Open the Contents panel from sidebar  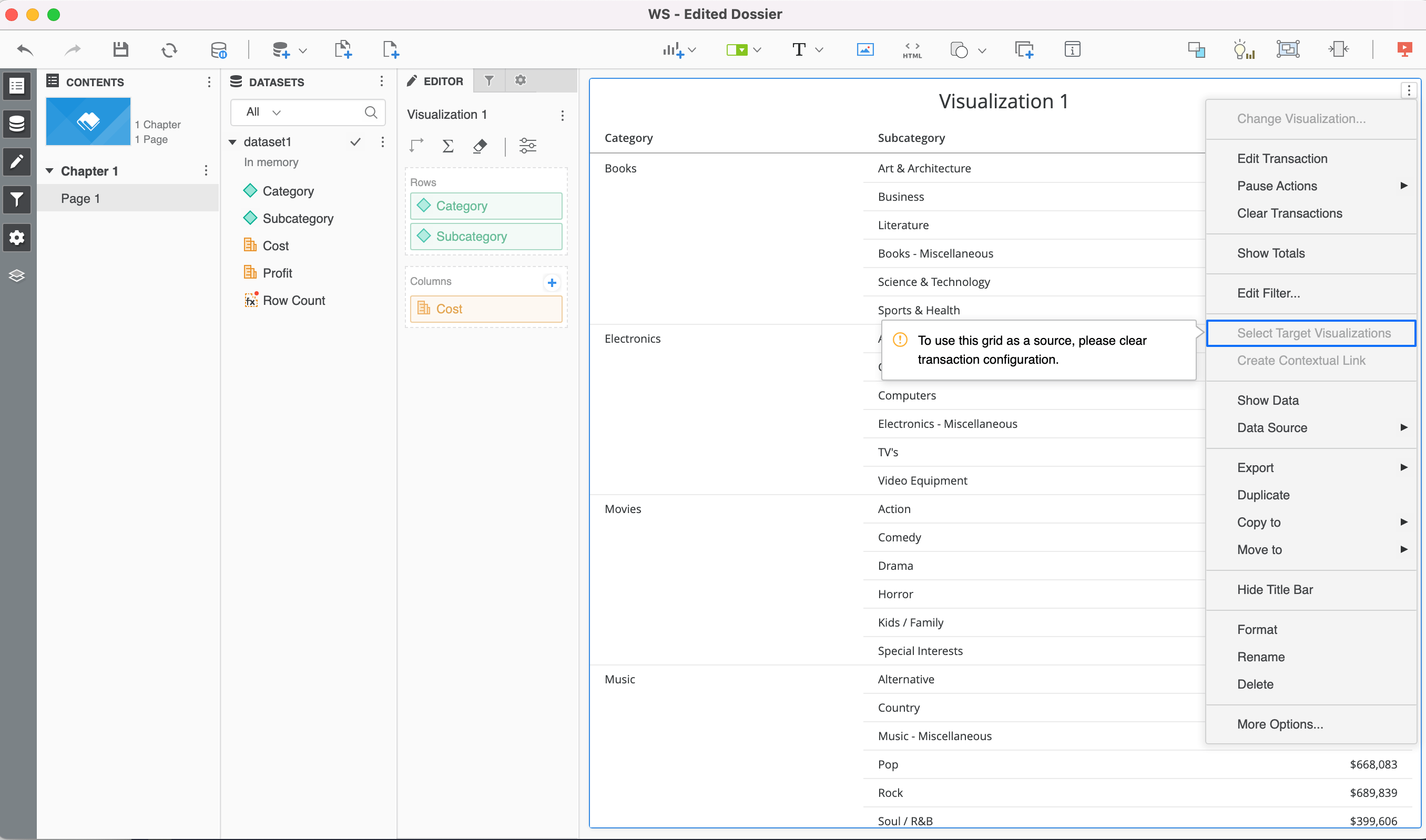(x=17, y=86)
